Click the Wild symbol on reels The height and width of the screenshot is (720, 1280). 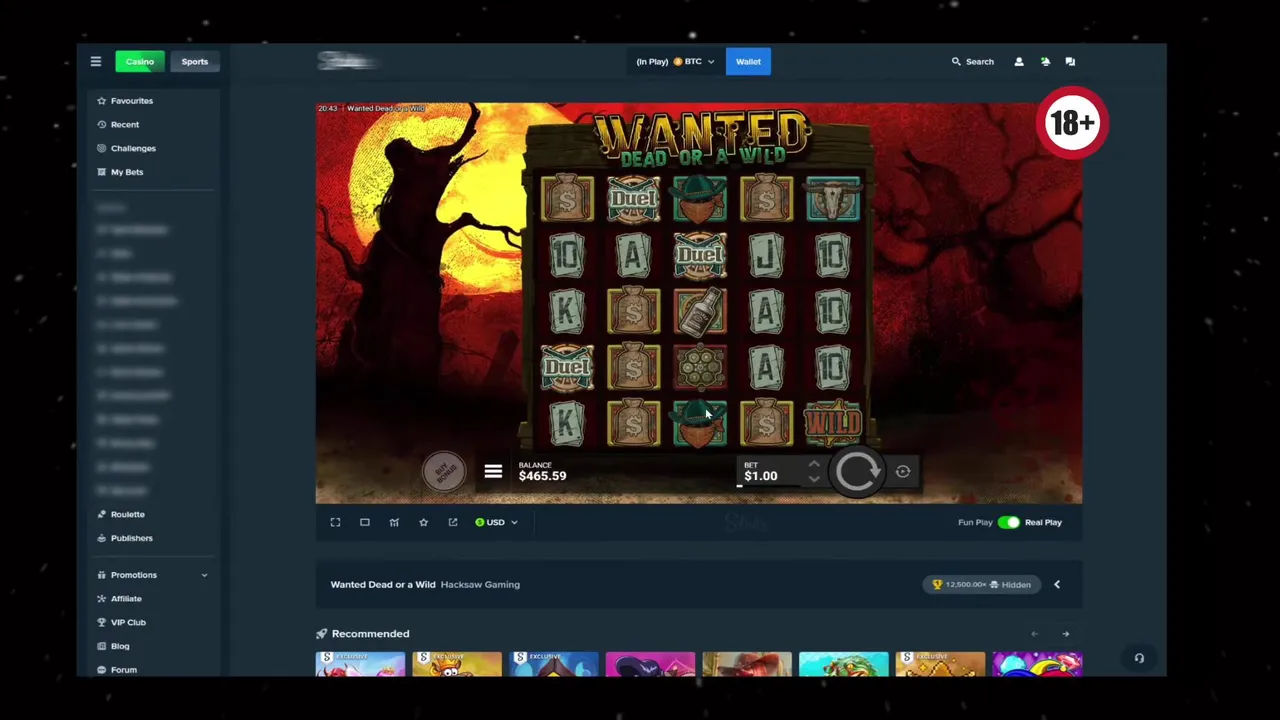point(833,422)
